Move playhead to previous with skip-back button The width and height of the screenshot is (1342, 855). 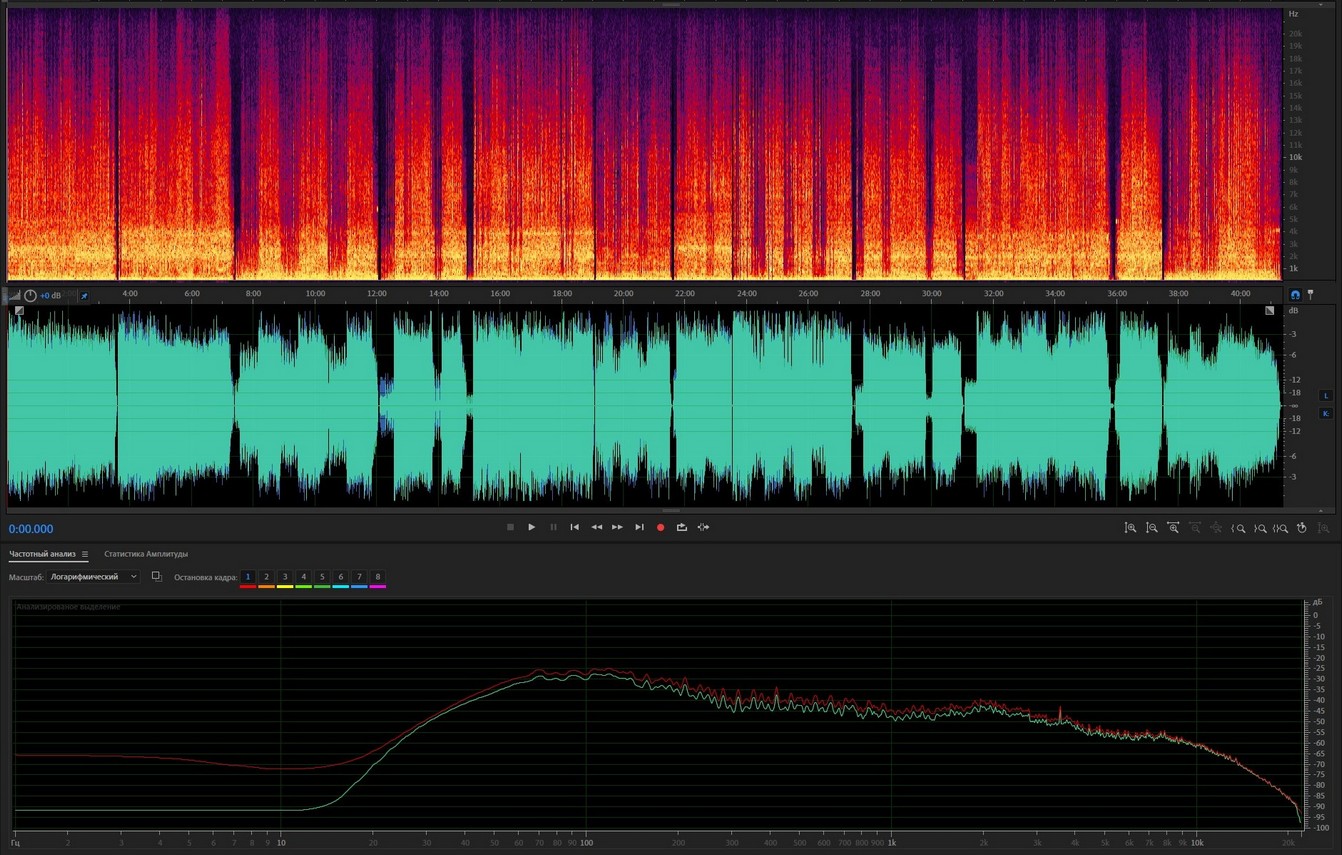[x=574, y=527]
